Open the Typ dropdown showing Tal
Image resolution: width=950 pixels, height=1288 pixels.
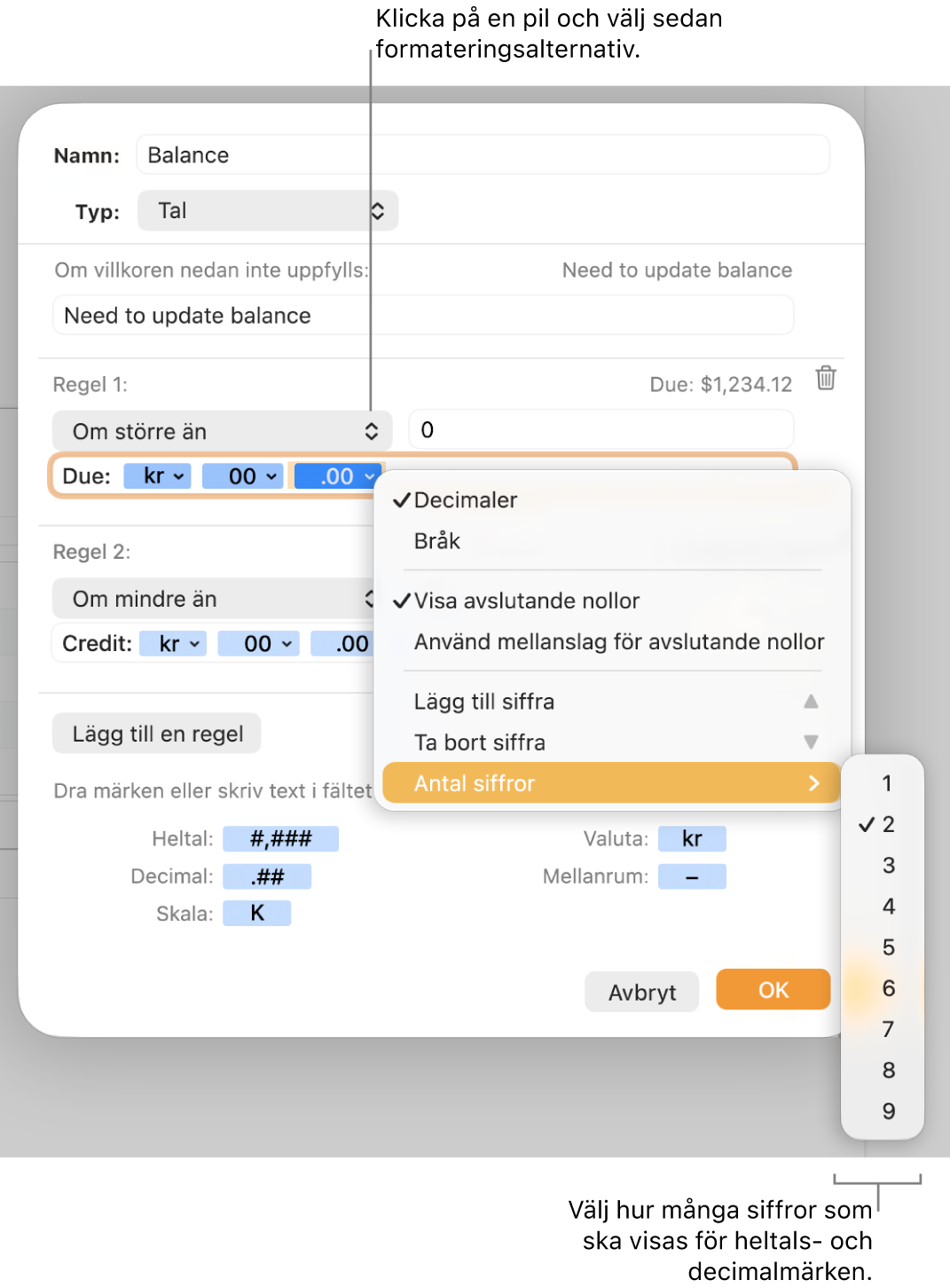tap(268, 211)
